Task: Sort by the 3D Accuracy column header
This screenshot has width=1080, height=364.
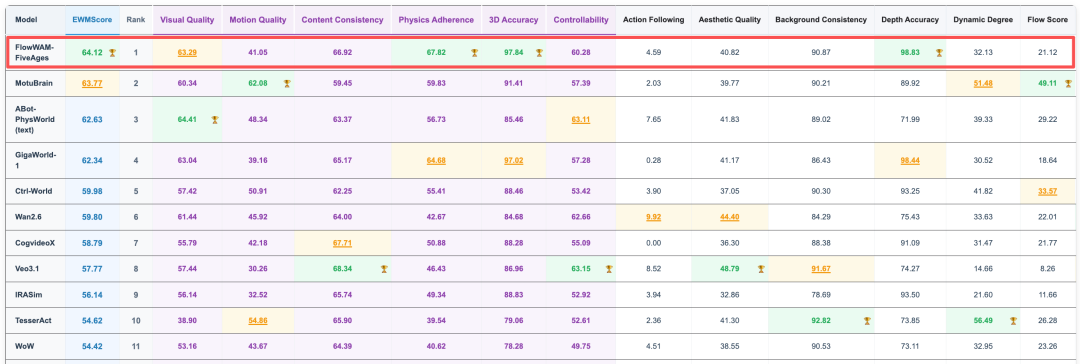Action: [x=513, y=20]
